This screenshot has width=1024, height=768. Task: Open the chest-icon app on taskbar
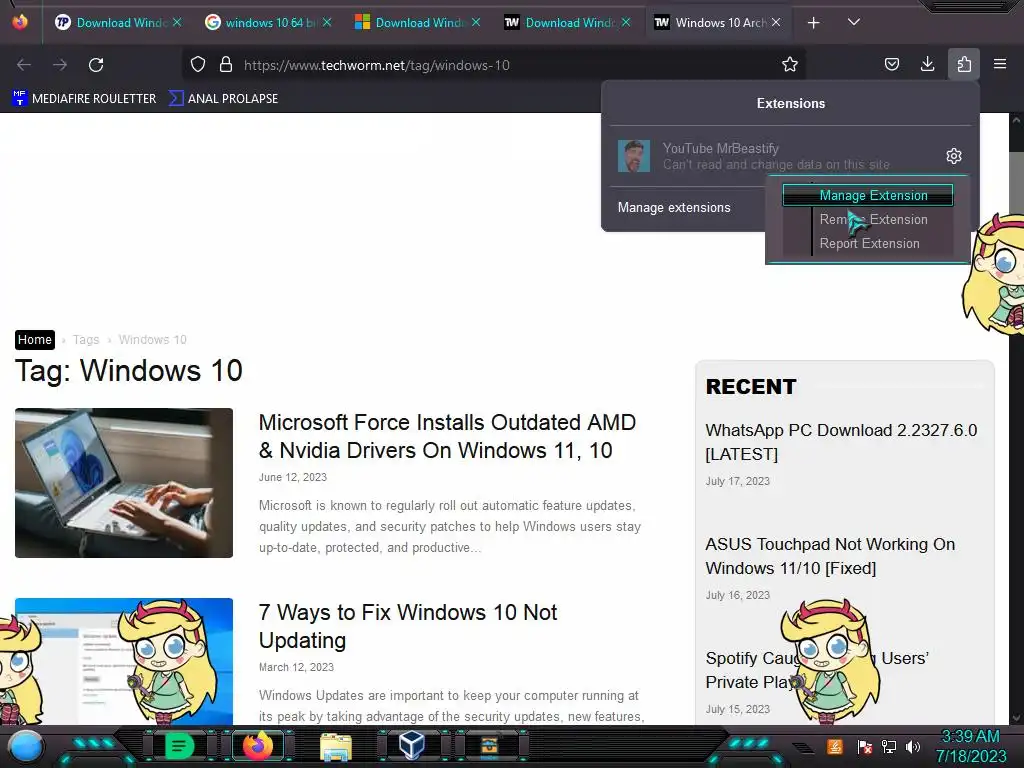click(x=490, y=745)
